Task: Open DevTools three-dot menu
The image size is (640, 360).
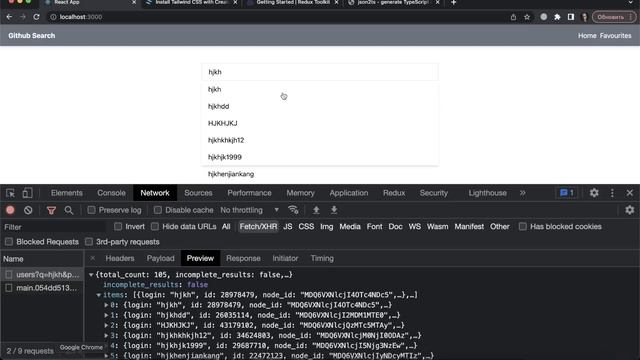Action: [612, 193]
